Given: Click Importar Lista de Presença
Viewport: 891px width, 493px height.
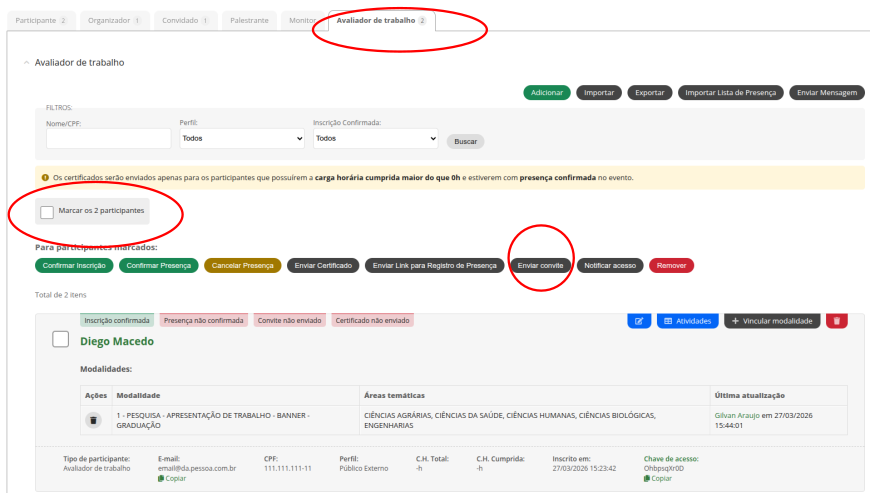Looking at the screenshot, I should 730,93.
